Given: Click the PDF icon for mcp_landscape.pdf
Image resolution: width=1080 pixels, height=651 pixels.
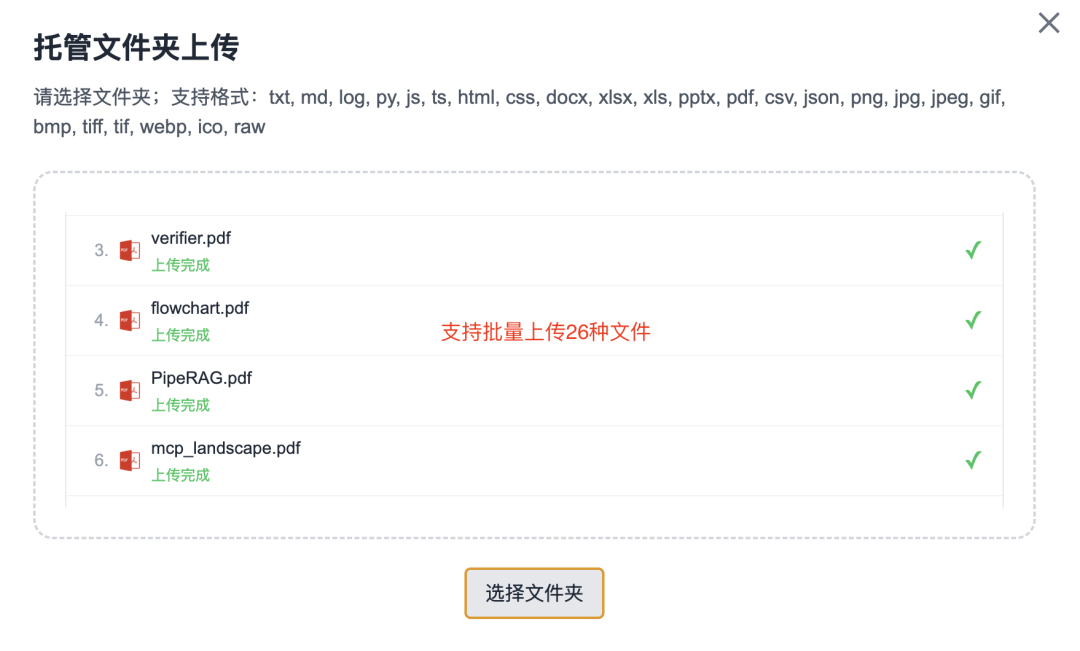Looking at the screenshot, I should click(x=129, y=460).
